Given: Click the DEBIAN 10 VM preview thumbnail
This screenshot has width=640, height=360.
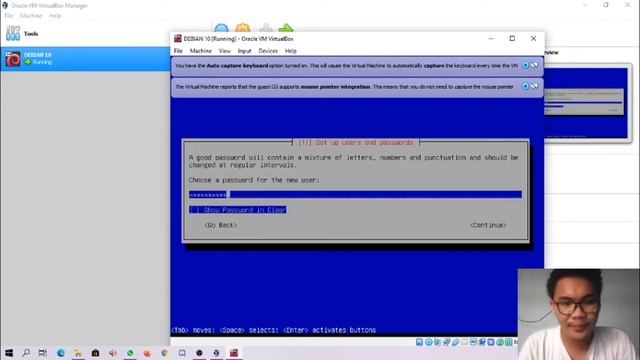Looking at the screenshot, I should tap(586, 103).
